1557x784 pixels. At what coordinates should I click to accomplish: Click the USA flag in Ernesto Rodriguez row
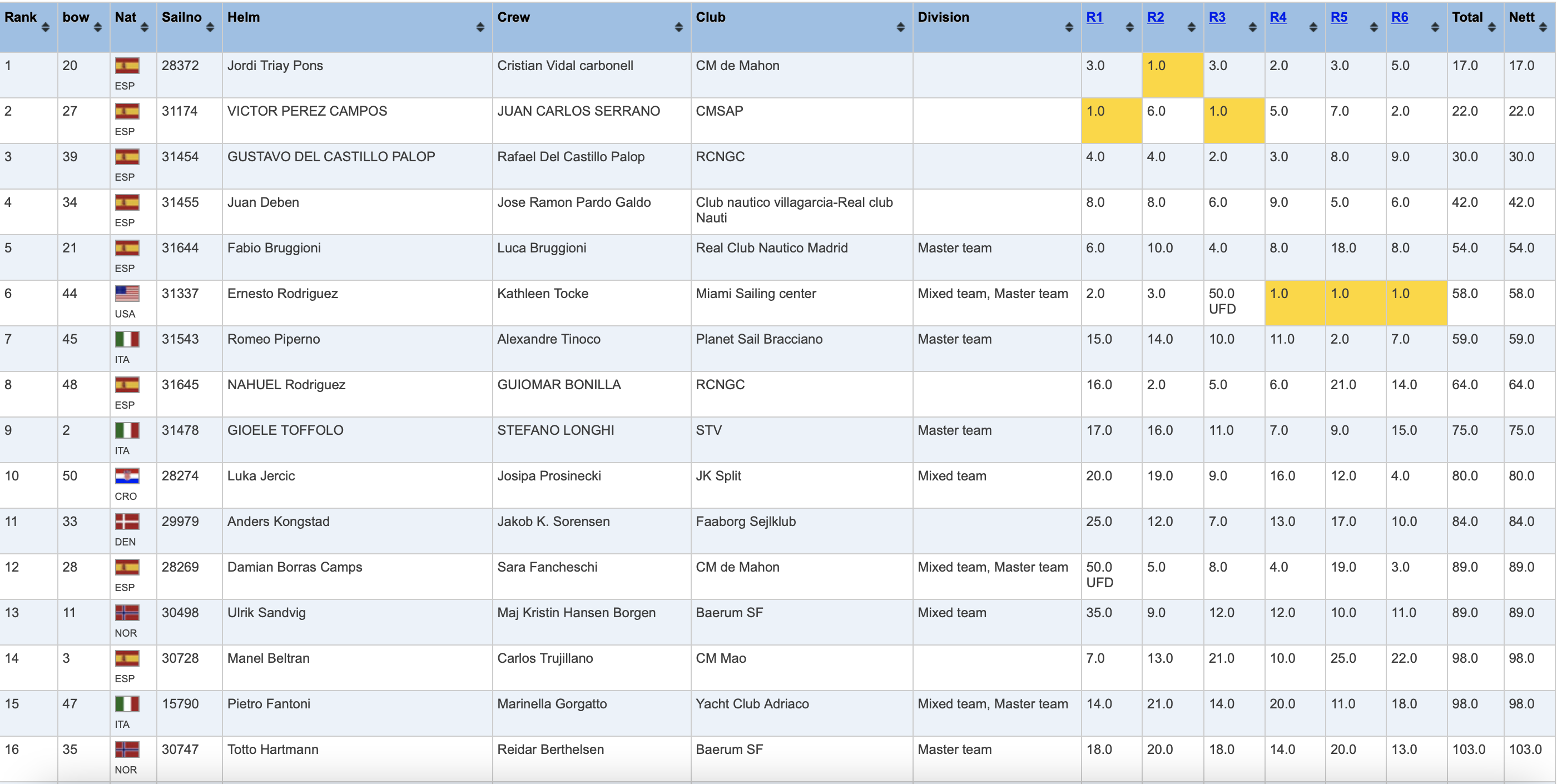click(127, 293)
